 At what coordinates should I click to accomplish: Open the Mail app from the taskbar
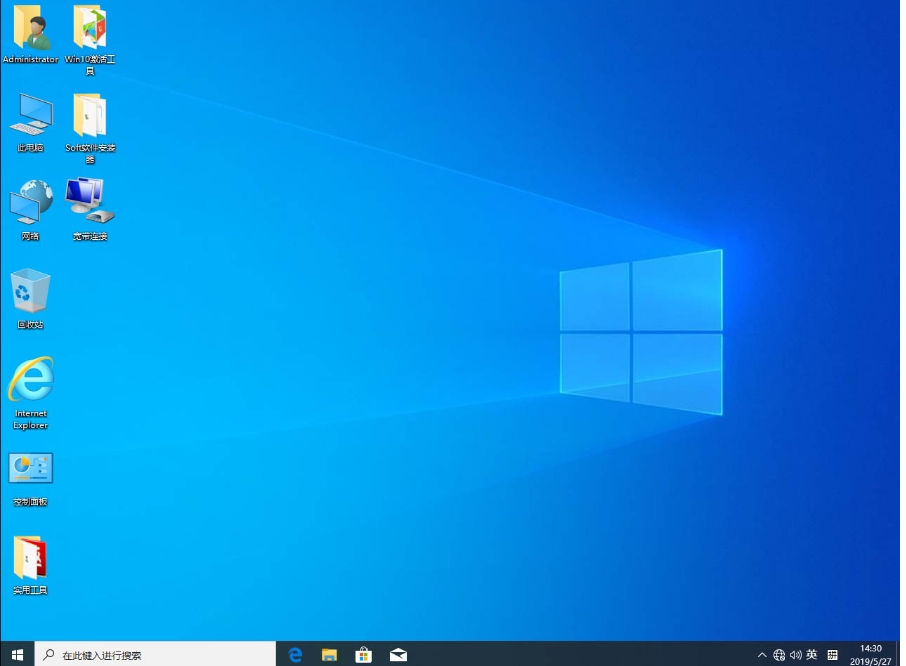398,654
